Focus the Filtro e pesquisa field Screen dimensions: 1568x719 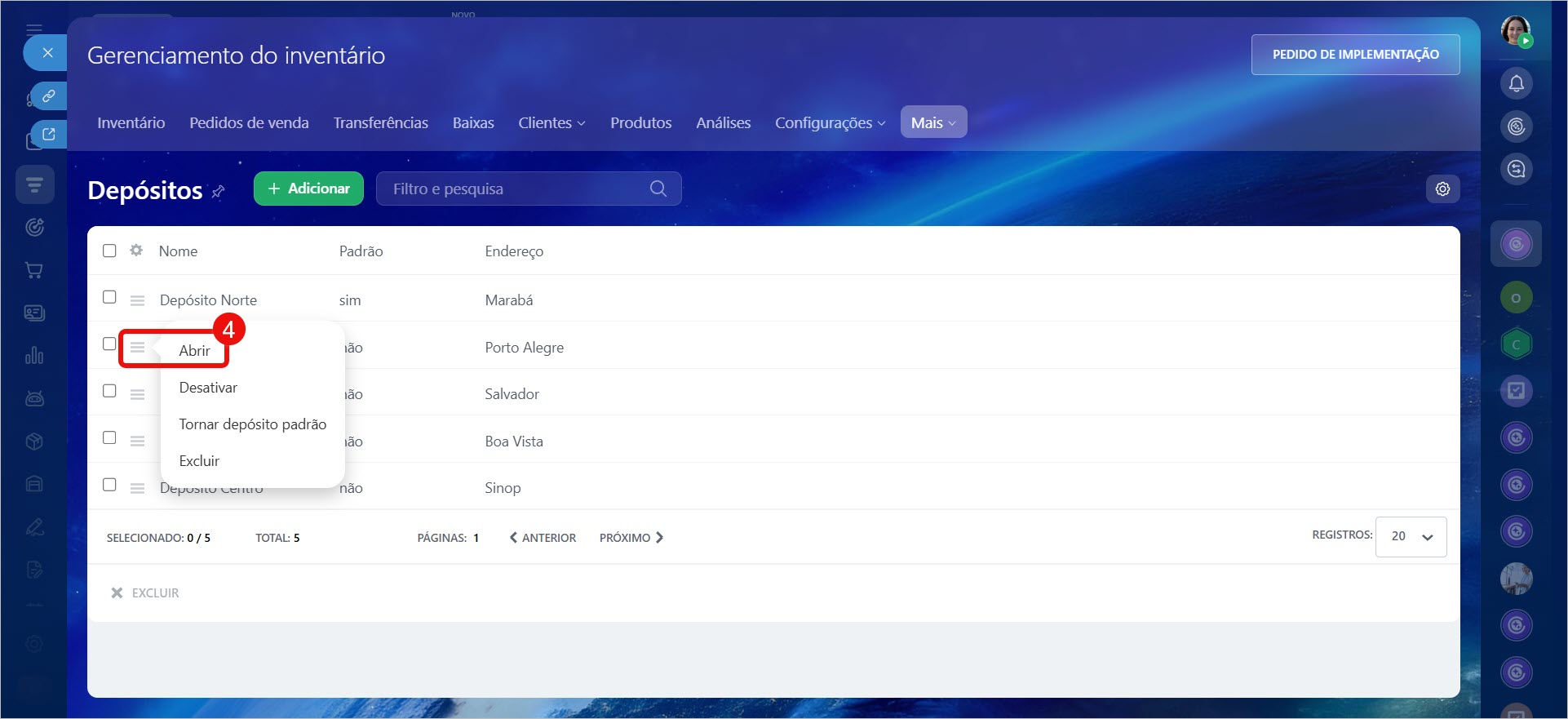point(514,189)
